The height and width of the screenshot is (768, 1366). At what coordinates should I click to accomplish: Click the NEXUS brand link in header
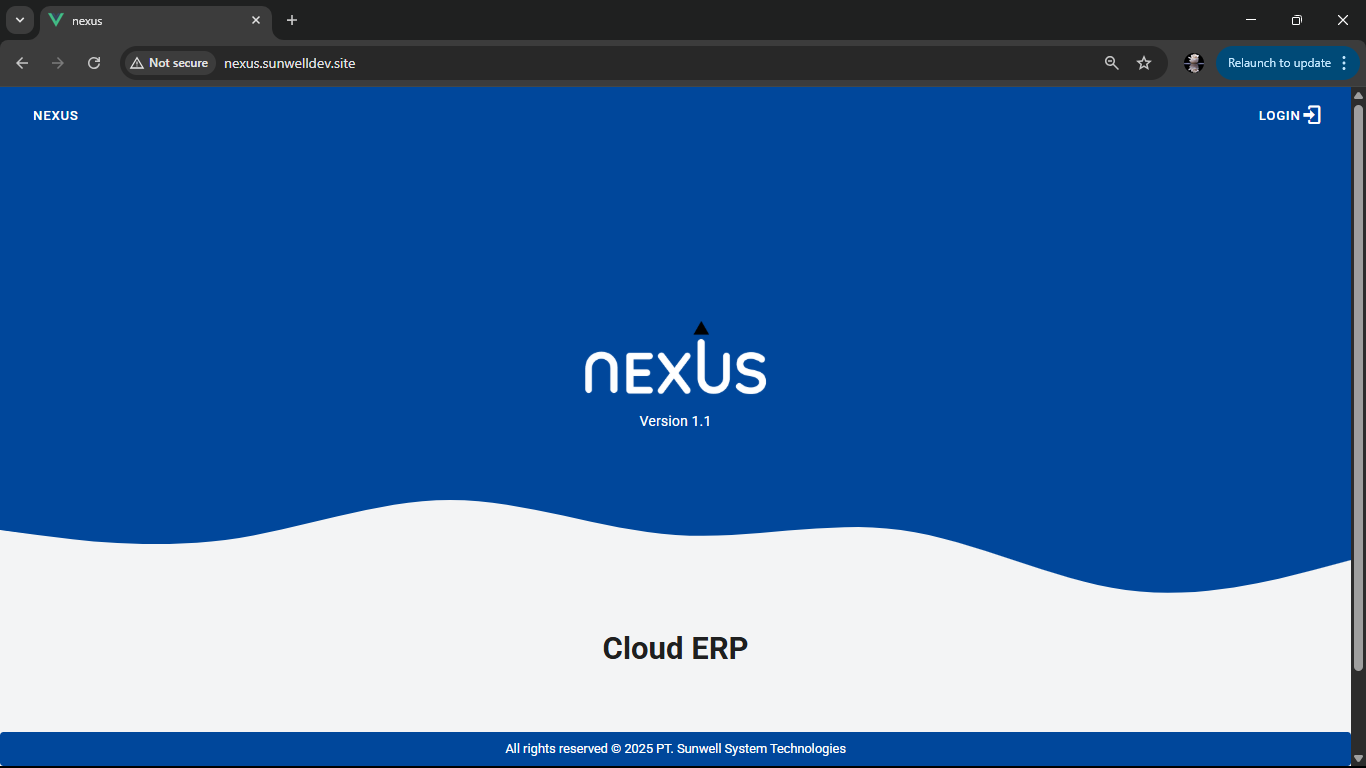pos(56,116)
